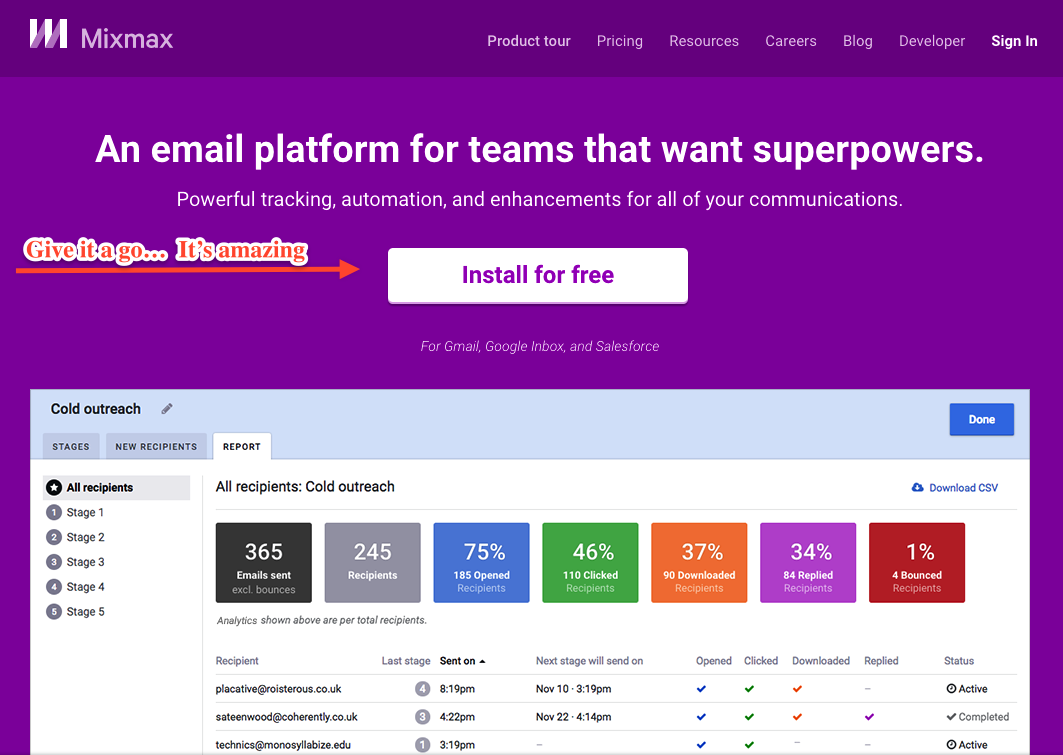This screenshot has height=755, width=1063.
Task: Click the pencil edit icon beside Cold outreach
Action: pyautogui.click(x=167, y=409)
